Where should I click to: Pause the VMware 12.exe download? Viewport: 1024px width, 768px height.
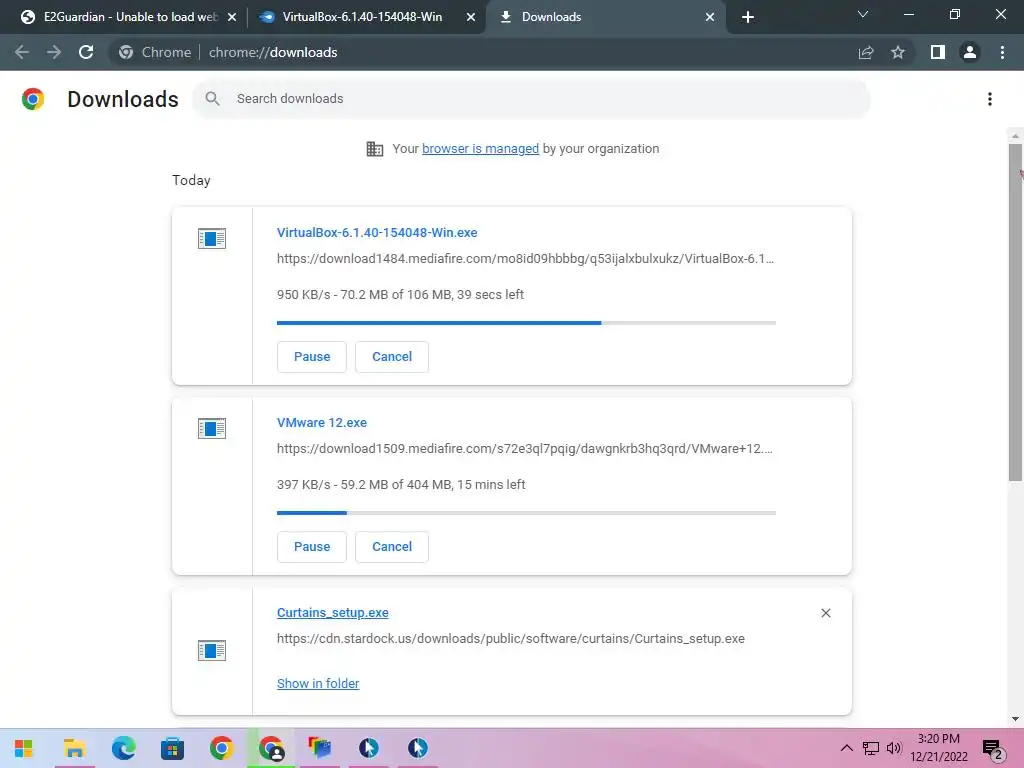click(312, 547)
